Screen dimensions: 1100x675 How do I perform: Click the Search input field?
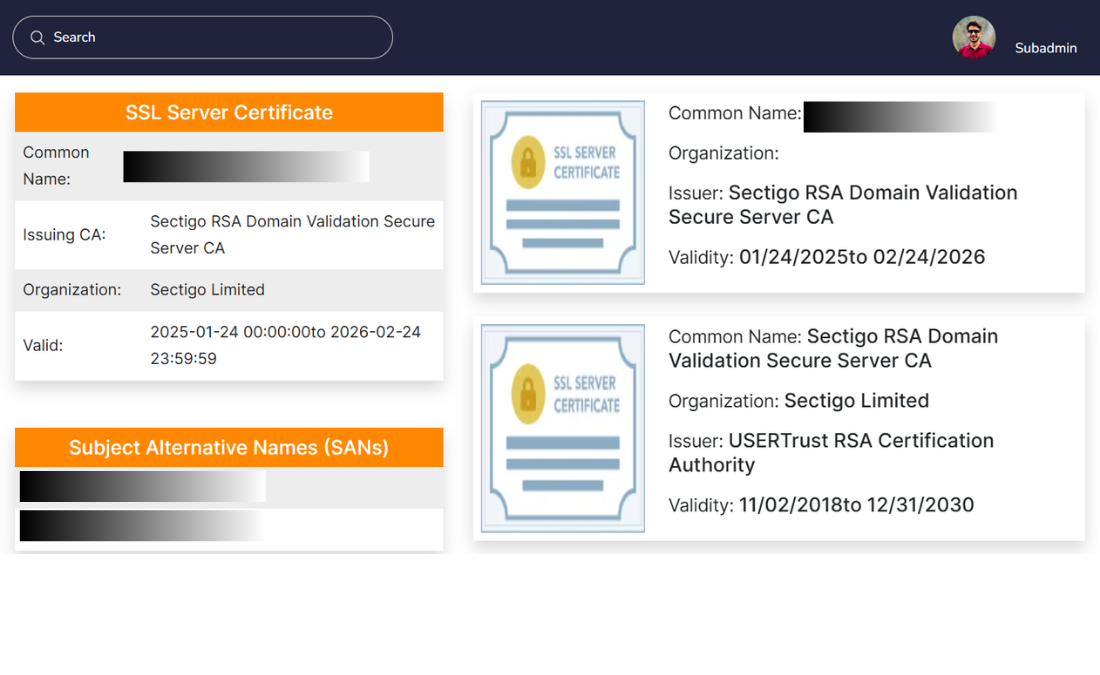tap(202, 37)
